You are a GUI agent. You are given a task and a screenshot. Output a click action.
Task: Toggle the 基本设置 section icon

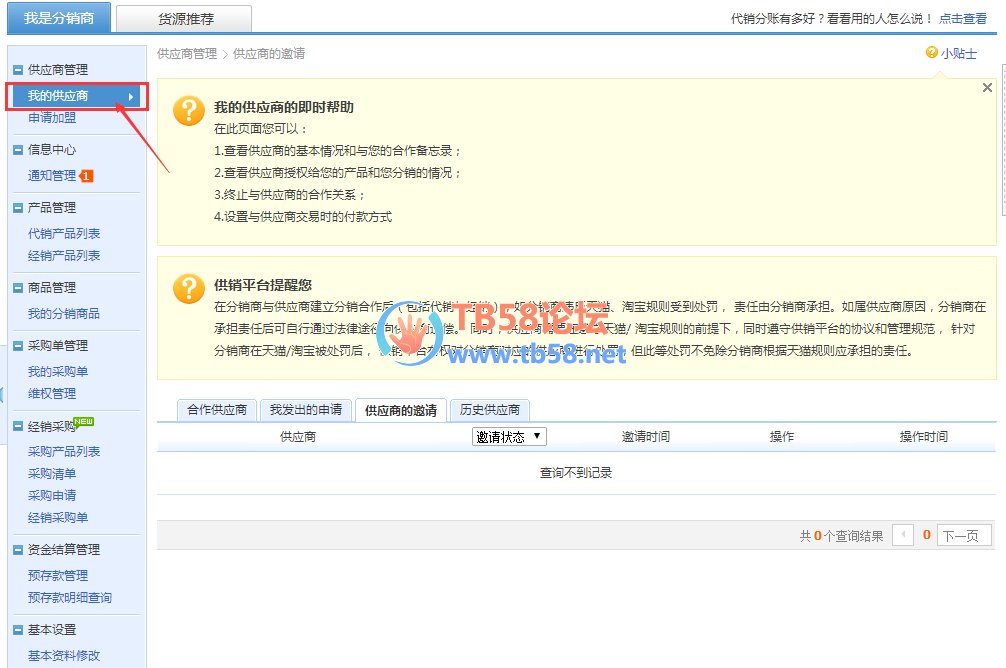pyautogui.click(x=17, y=630)
